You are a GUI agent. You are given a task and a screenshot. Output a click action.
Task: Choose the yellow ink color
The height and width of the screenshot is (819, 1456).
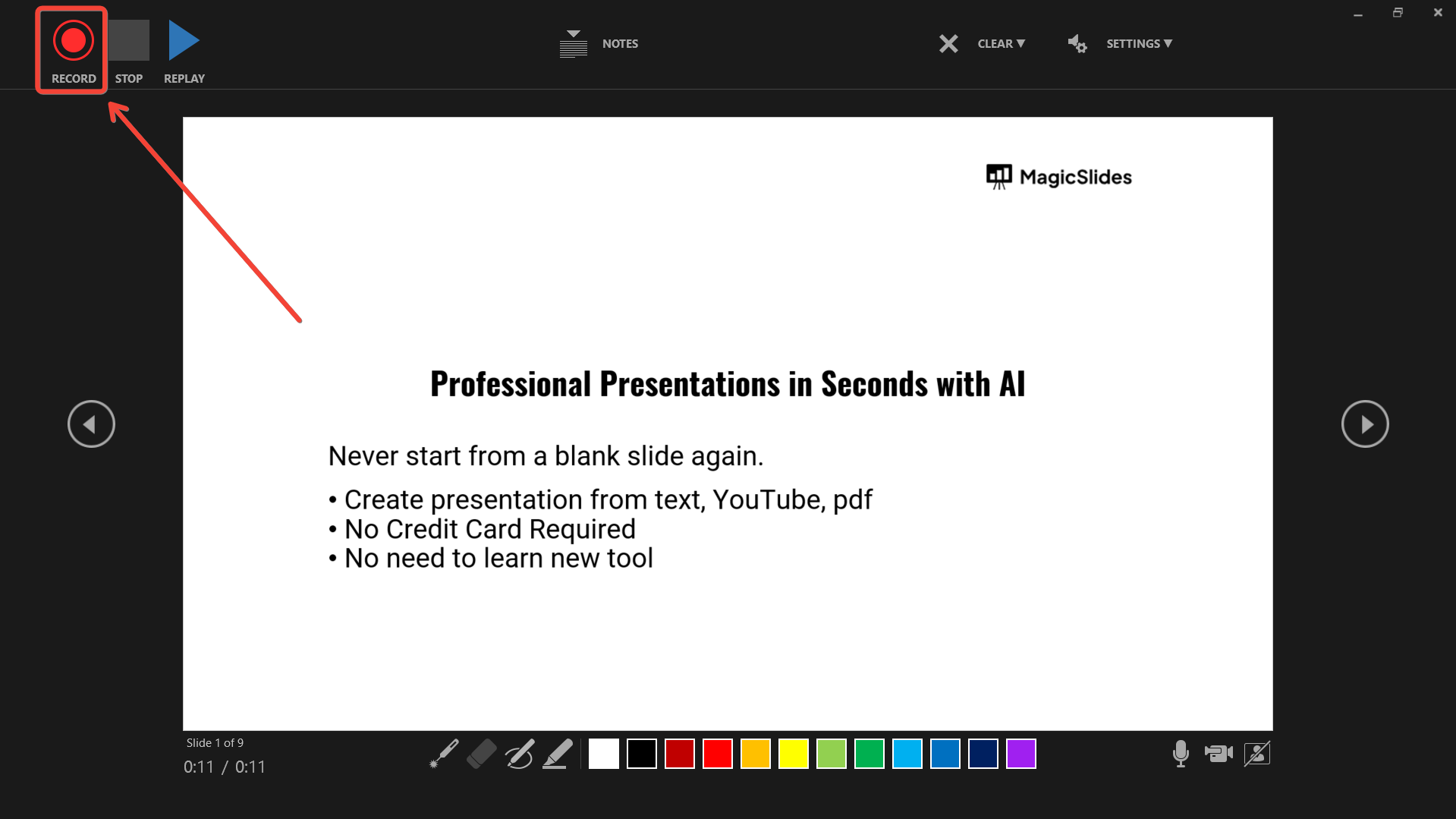pyautogui.click(x=794, y=754)
